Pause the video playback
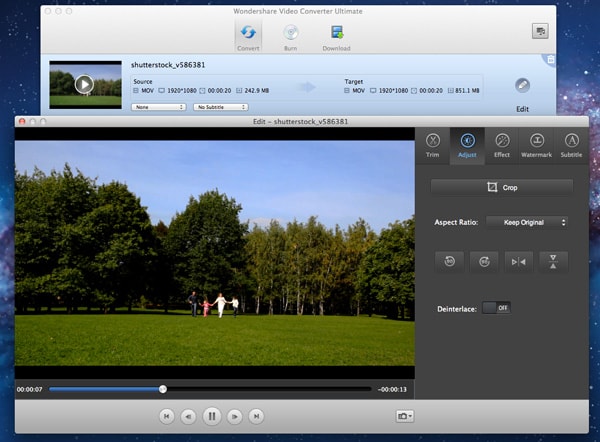Viewport: 600px width, 442px height. tap(212, 416)
